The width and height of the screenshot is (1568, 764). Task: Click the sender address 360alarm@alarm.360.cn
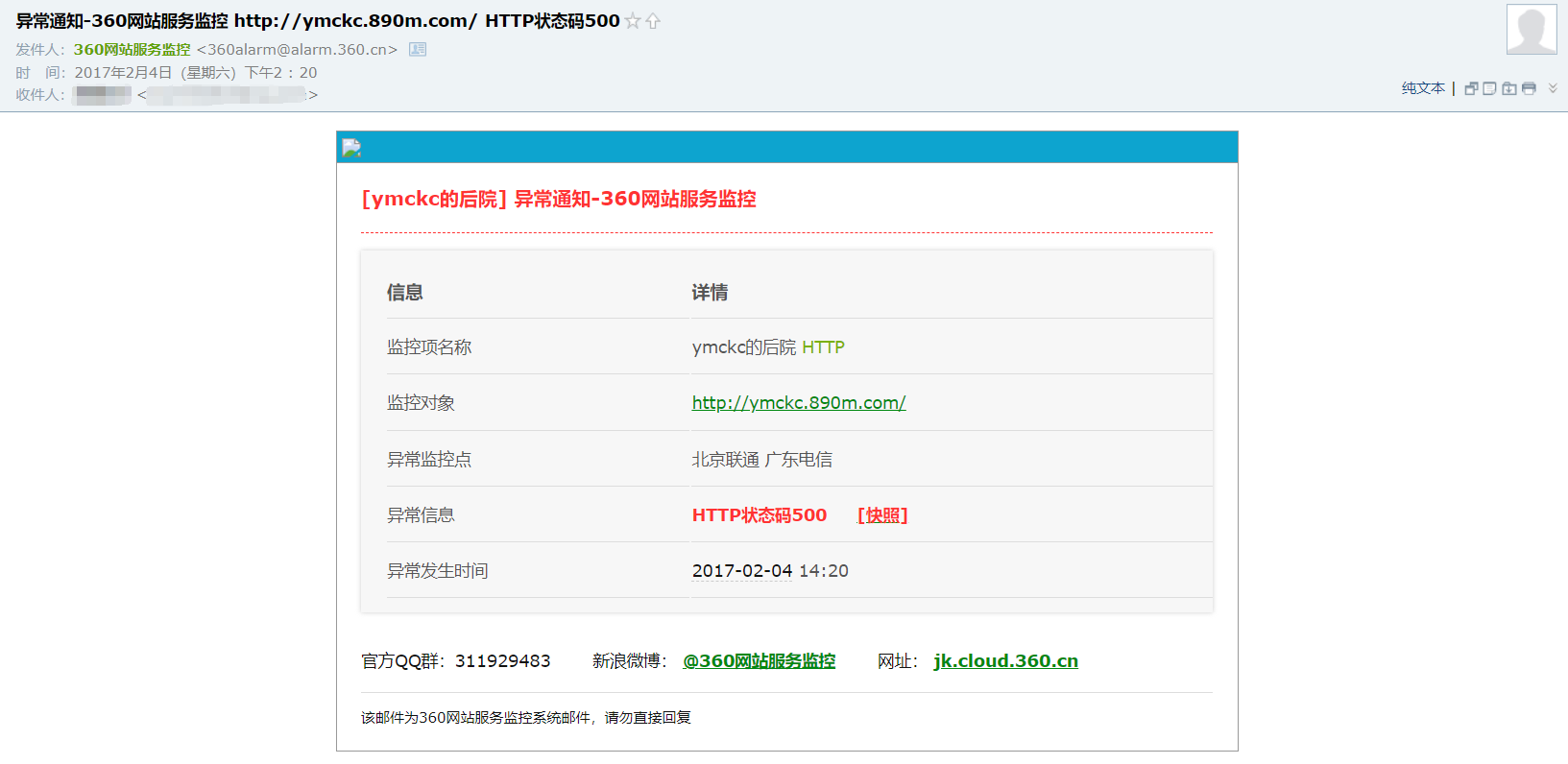297,49
